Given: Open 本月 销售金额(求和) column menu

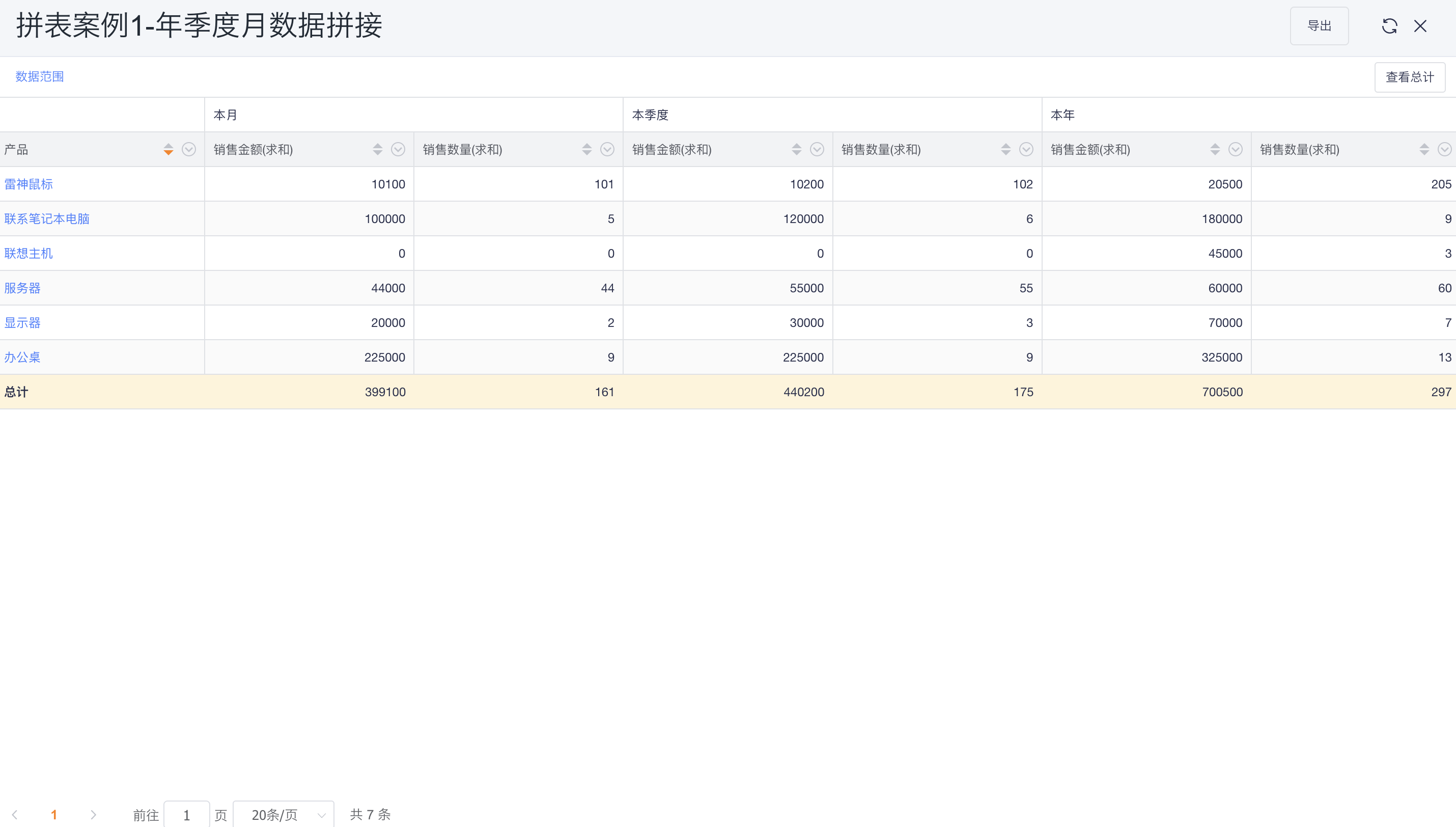Looking at the screenshot, I should point(398,149).
